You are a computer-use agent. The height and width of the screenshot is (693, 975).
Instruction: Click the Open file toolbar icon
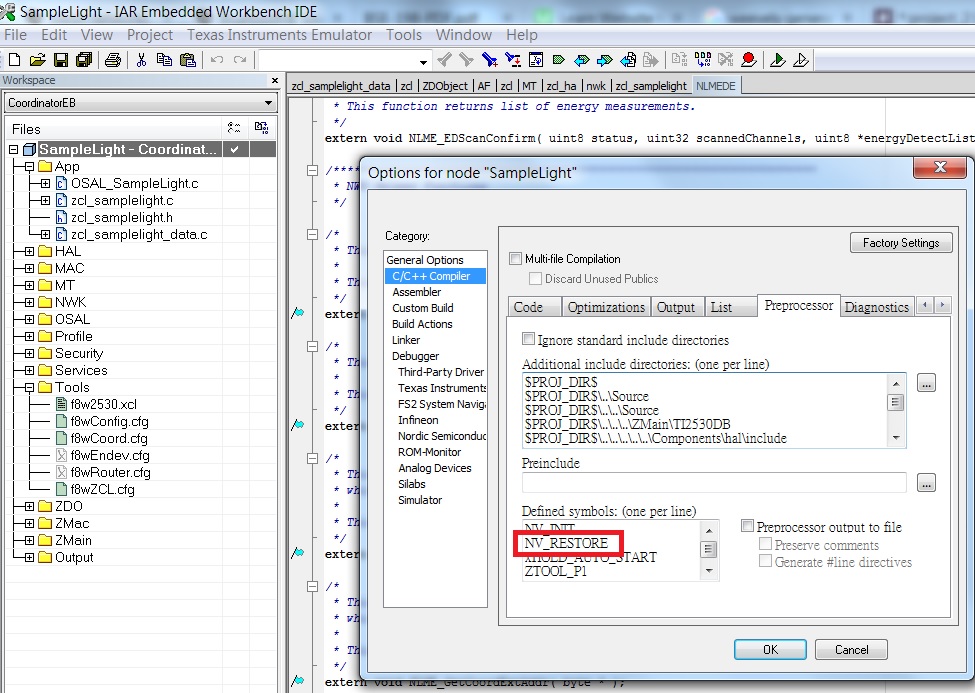[x=37, y=60]
